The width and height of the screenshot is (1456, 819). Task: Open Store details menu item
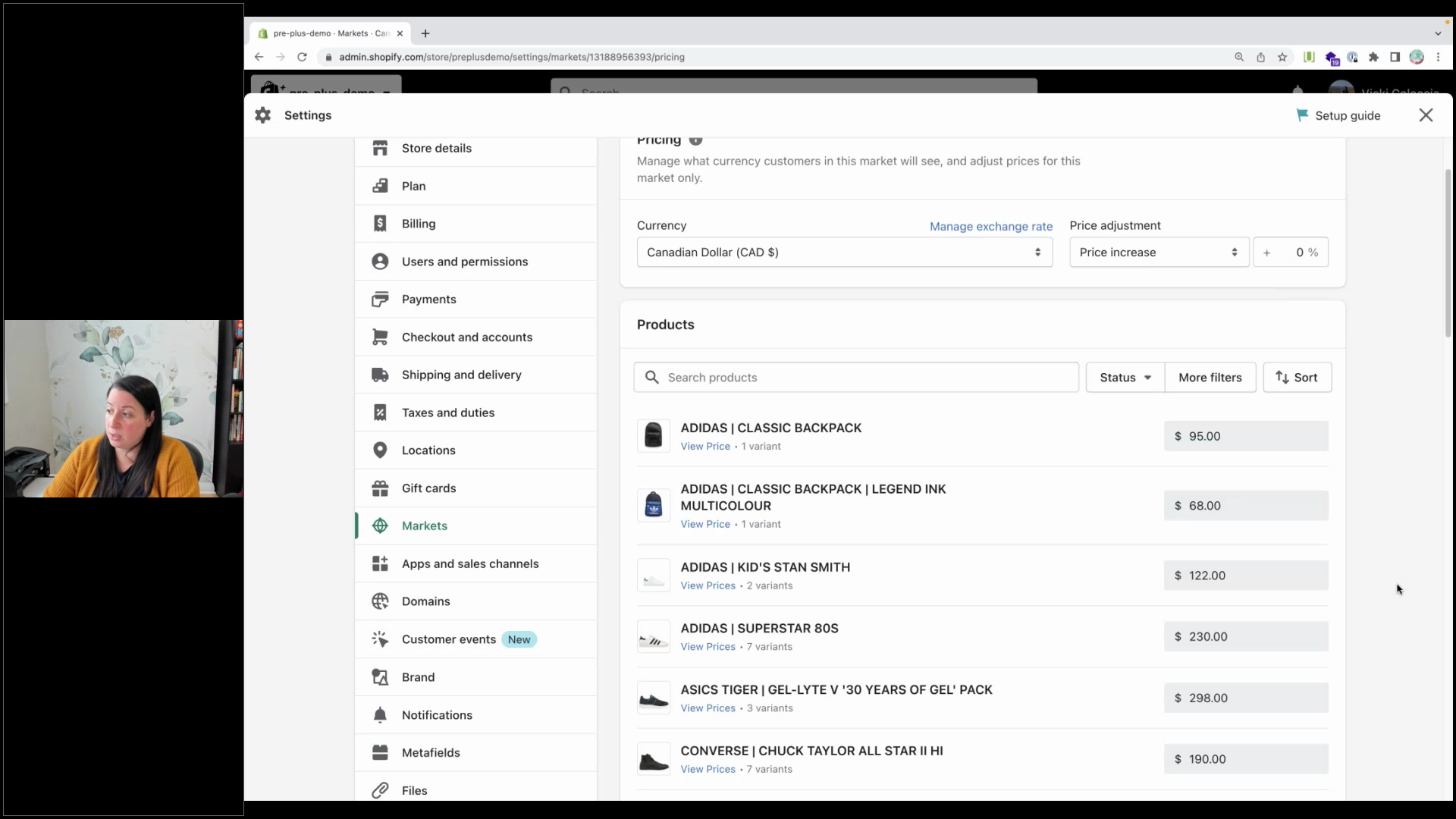pos(475,148)
